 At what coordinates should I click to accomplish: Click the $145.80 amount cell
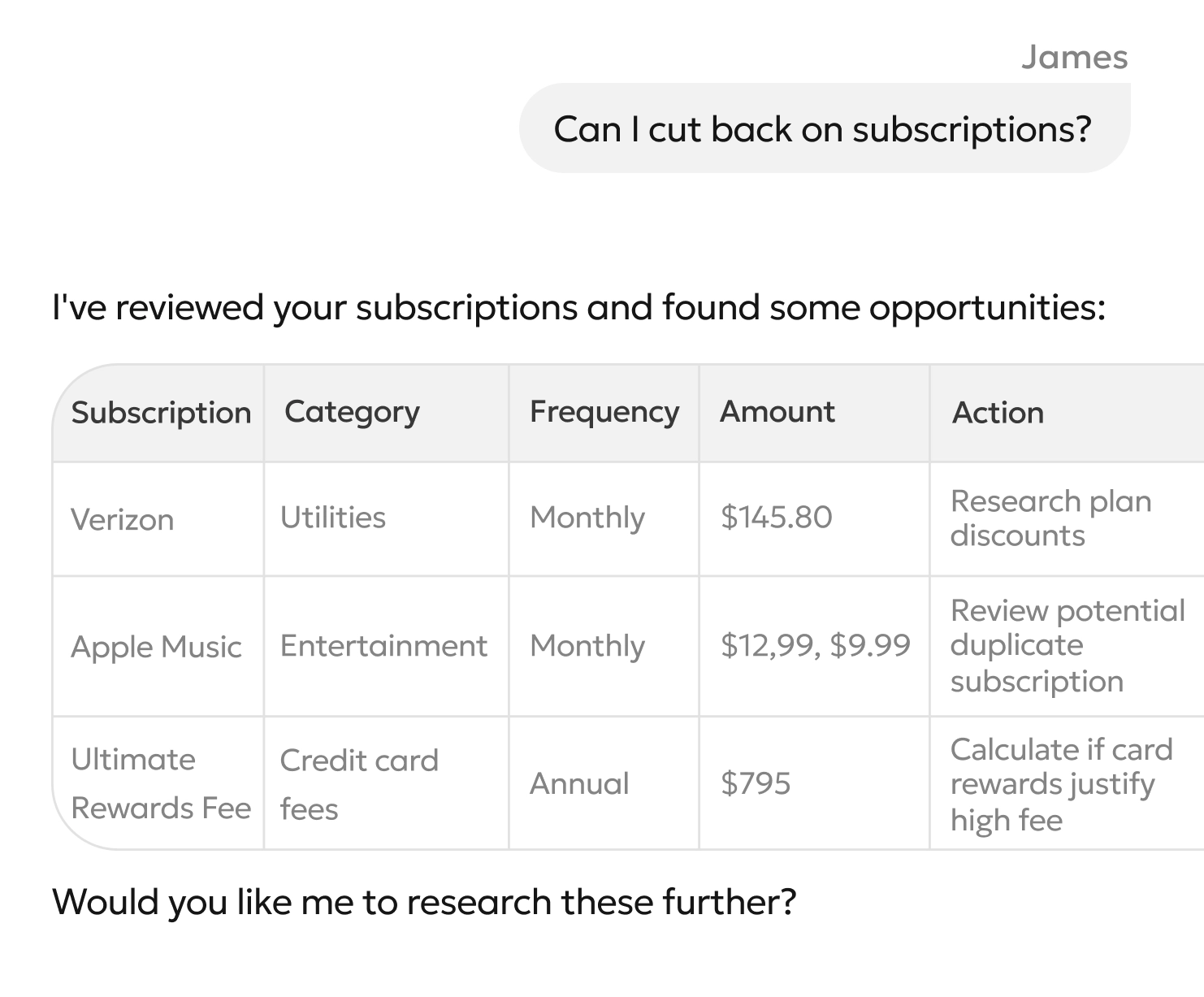[x=776, y=518]
